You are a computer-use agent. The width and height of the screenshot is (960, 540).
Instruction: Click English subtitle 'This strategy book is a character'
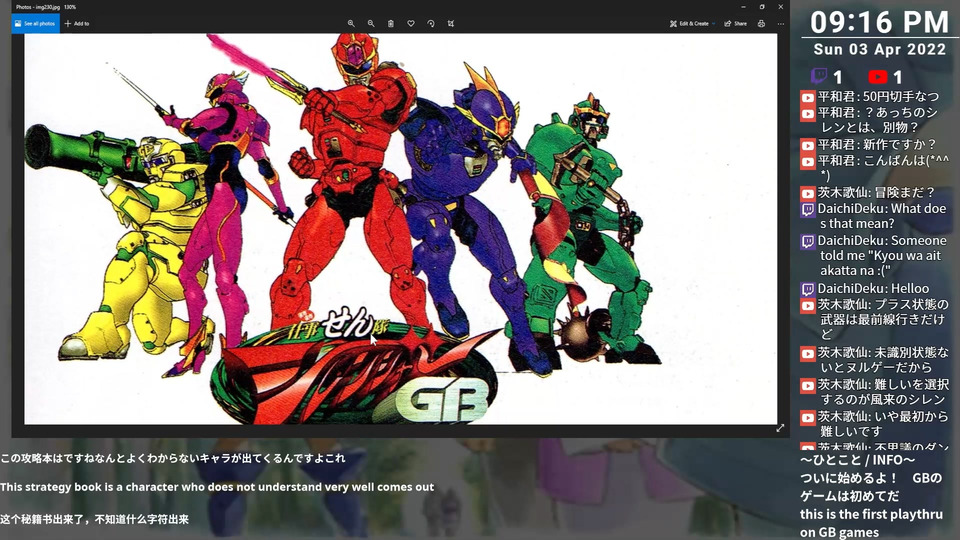click(217, 487)
